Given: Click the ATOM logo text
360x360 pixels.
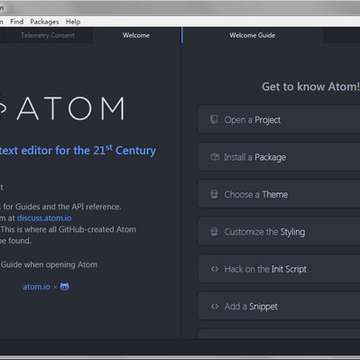Looking at the screenshot, I should [71, 109].
